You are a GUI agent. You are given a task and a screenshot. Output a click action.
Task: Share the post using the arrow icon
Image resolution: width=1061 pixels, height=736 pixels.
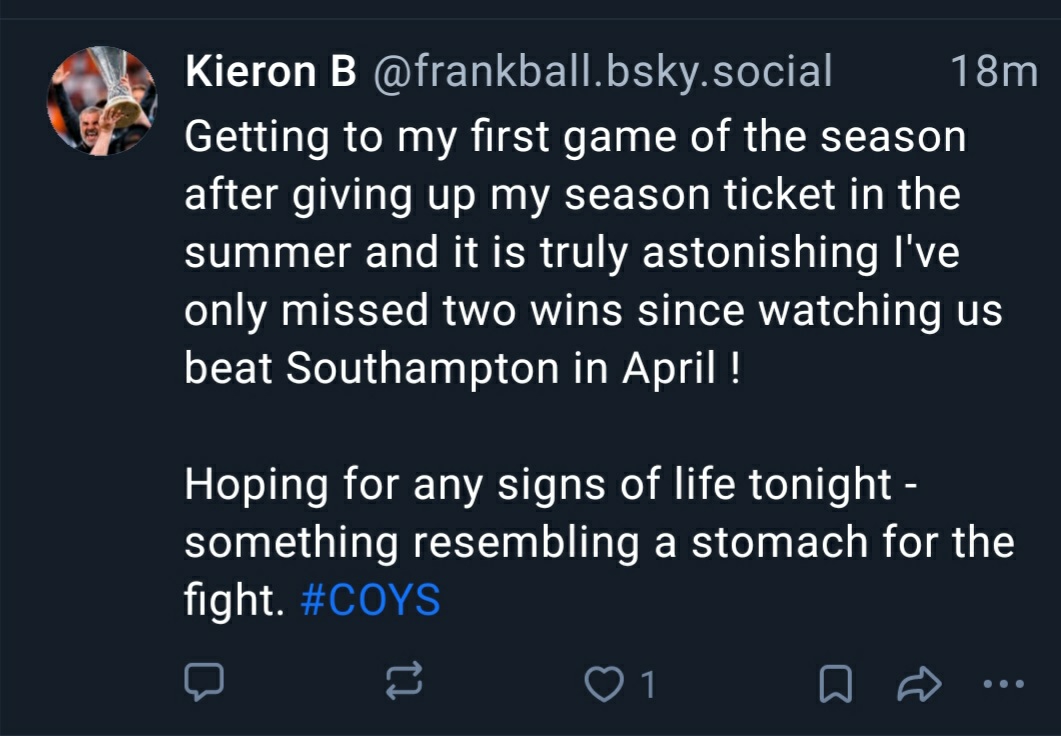coord(919,684)
